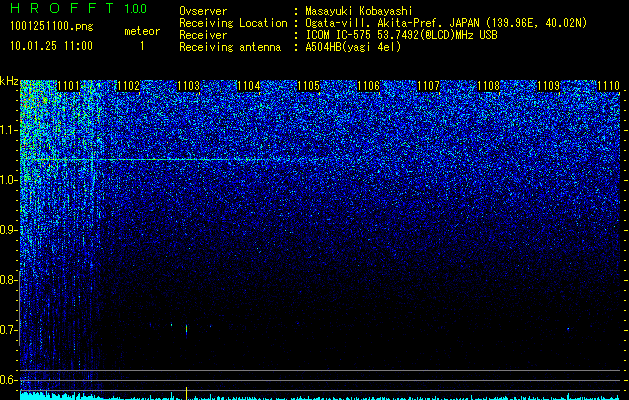Click the observer name Masayuki Kobayashi

(x=359, y=12)
